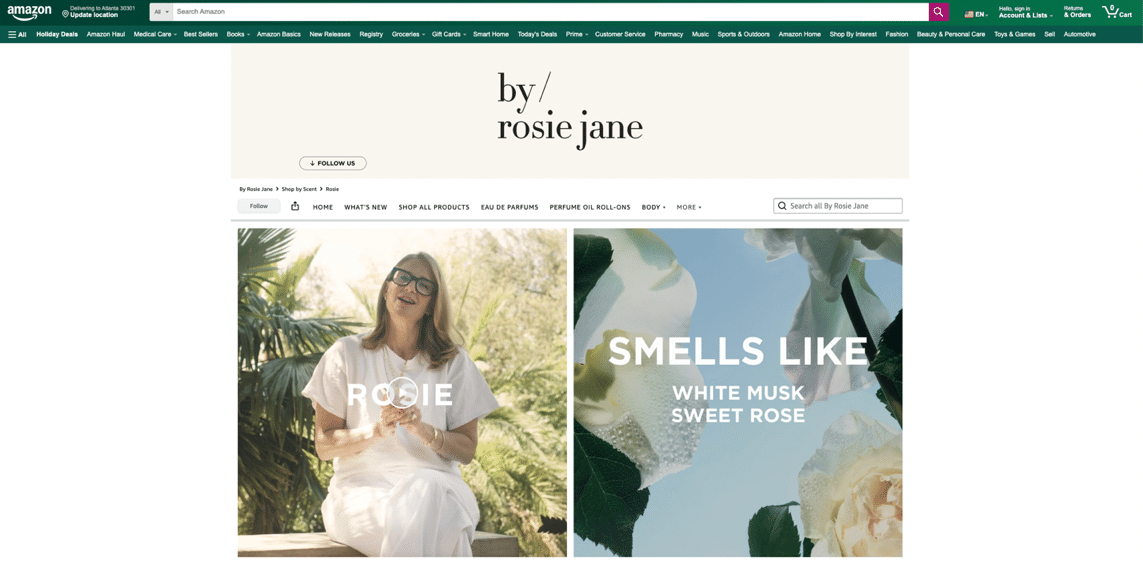Click the Music link
The height and width of the screenshot is (575, 1143).
pos(700,34)
